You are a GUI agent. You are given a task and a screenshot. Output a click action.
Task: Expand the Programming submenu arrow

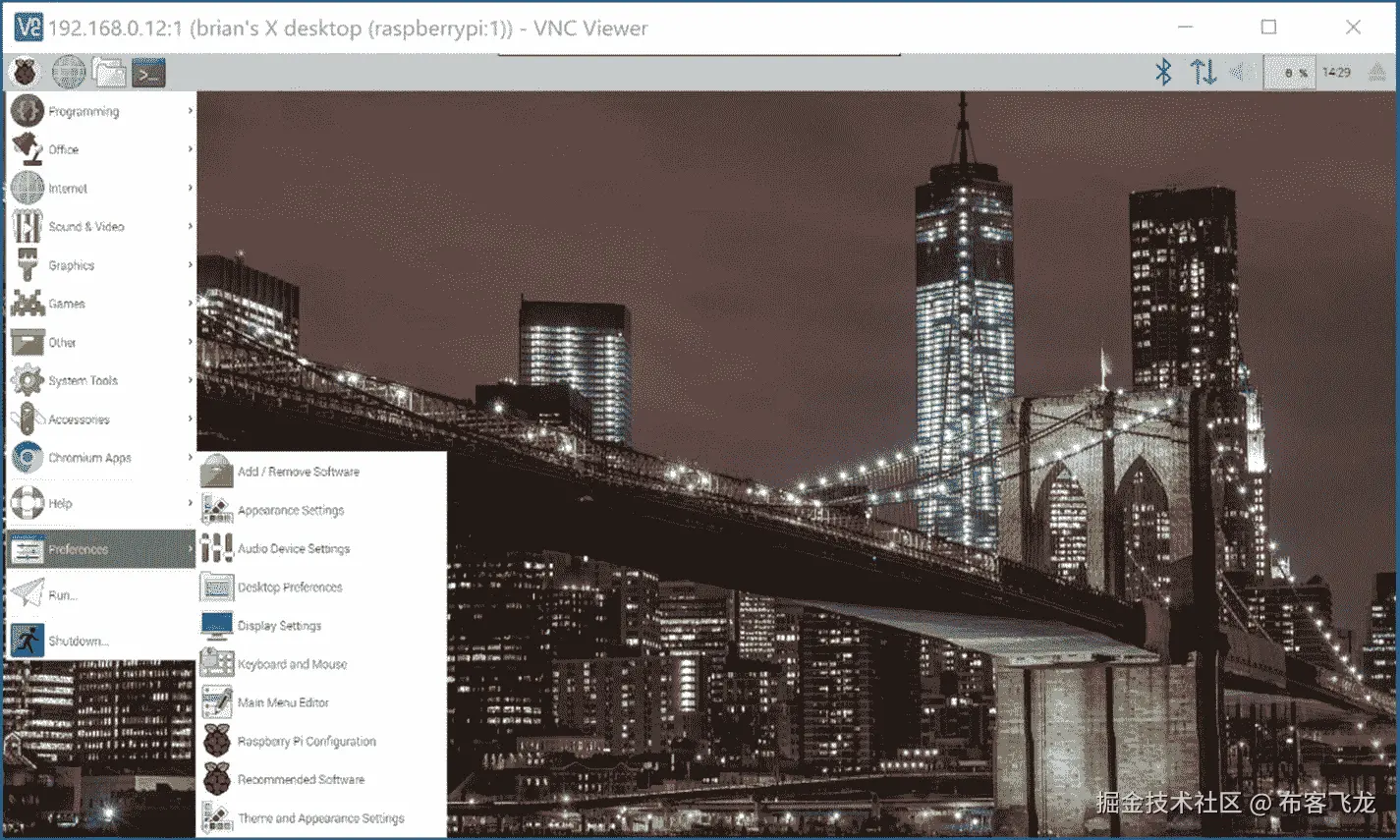tap(190, 111)
